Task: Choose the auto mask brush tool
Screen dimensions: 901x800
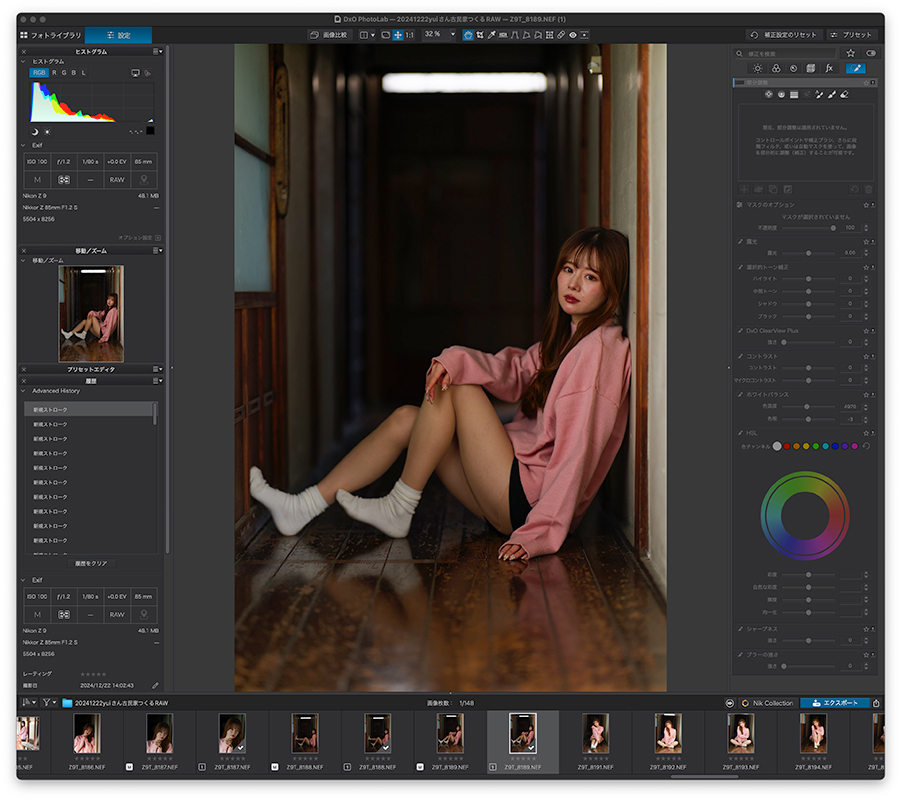Action: click(819, 94)
